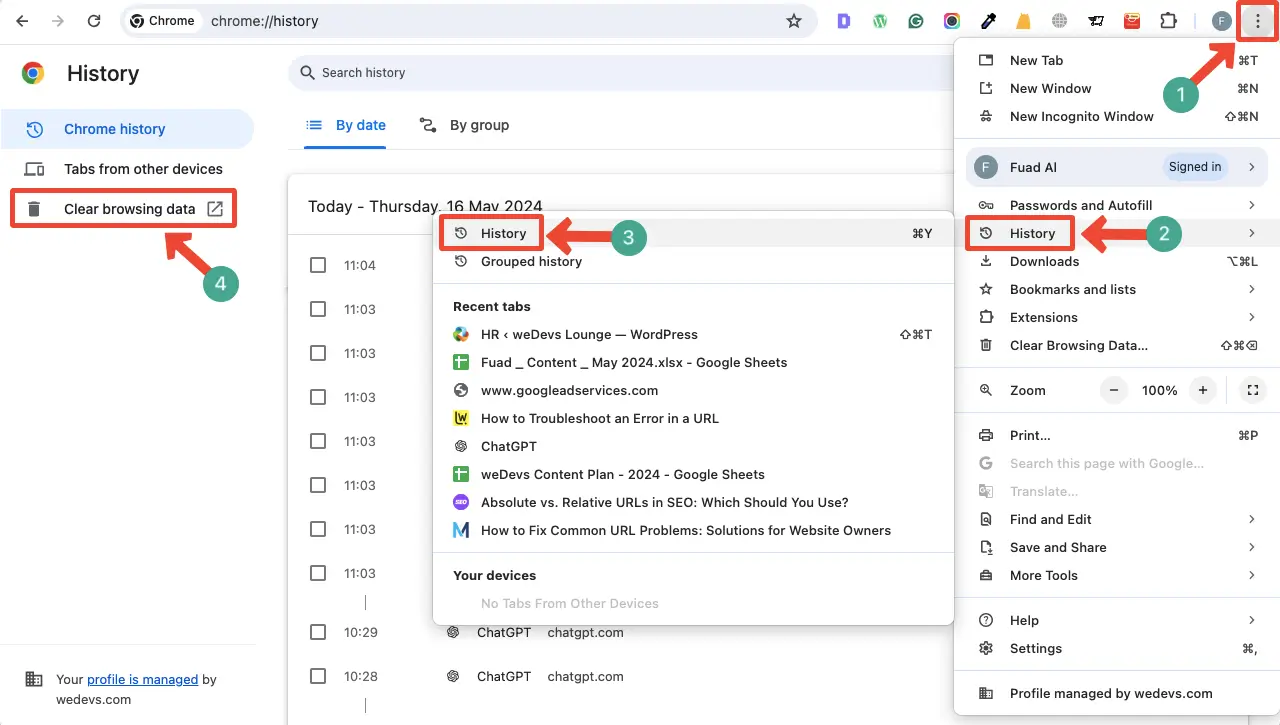The width and height of the screenshot is (1280, 725).
Task: Choose Print... from the Chrome menu
Action: coord(1117,435)
